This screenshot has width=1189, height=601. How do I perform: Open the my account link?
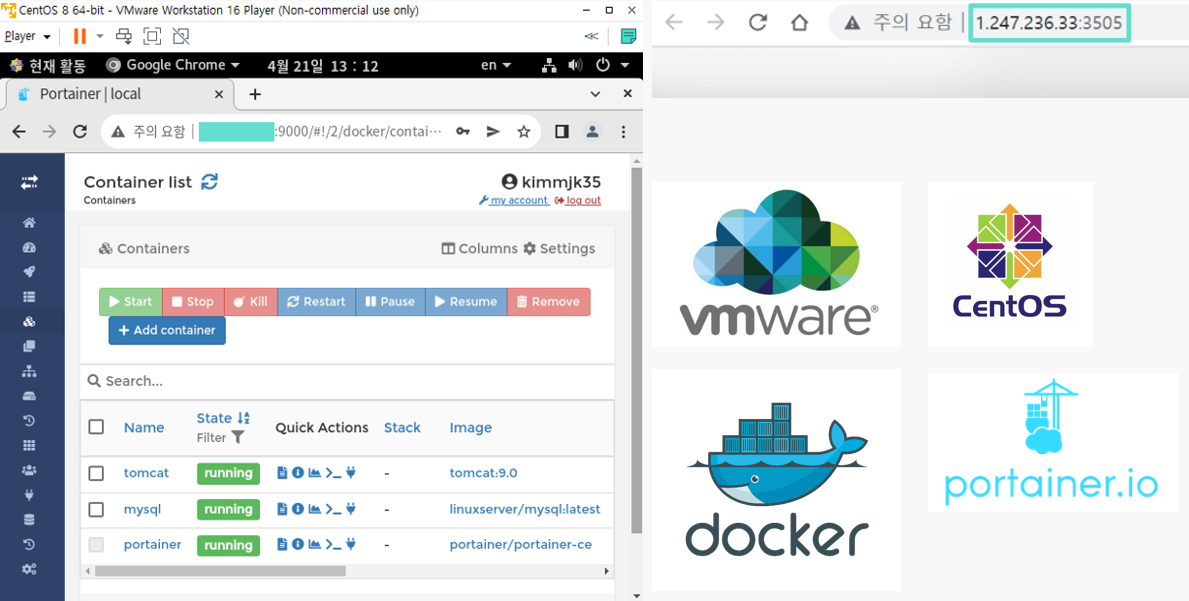tap(513, 200)
